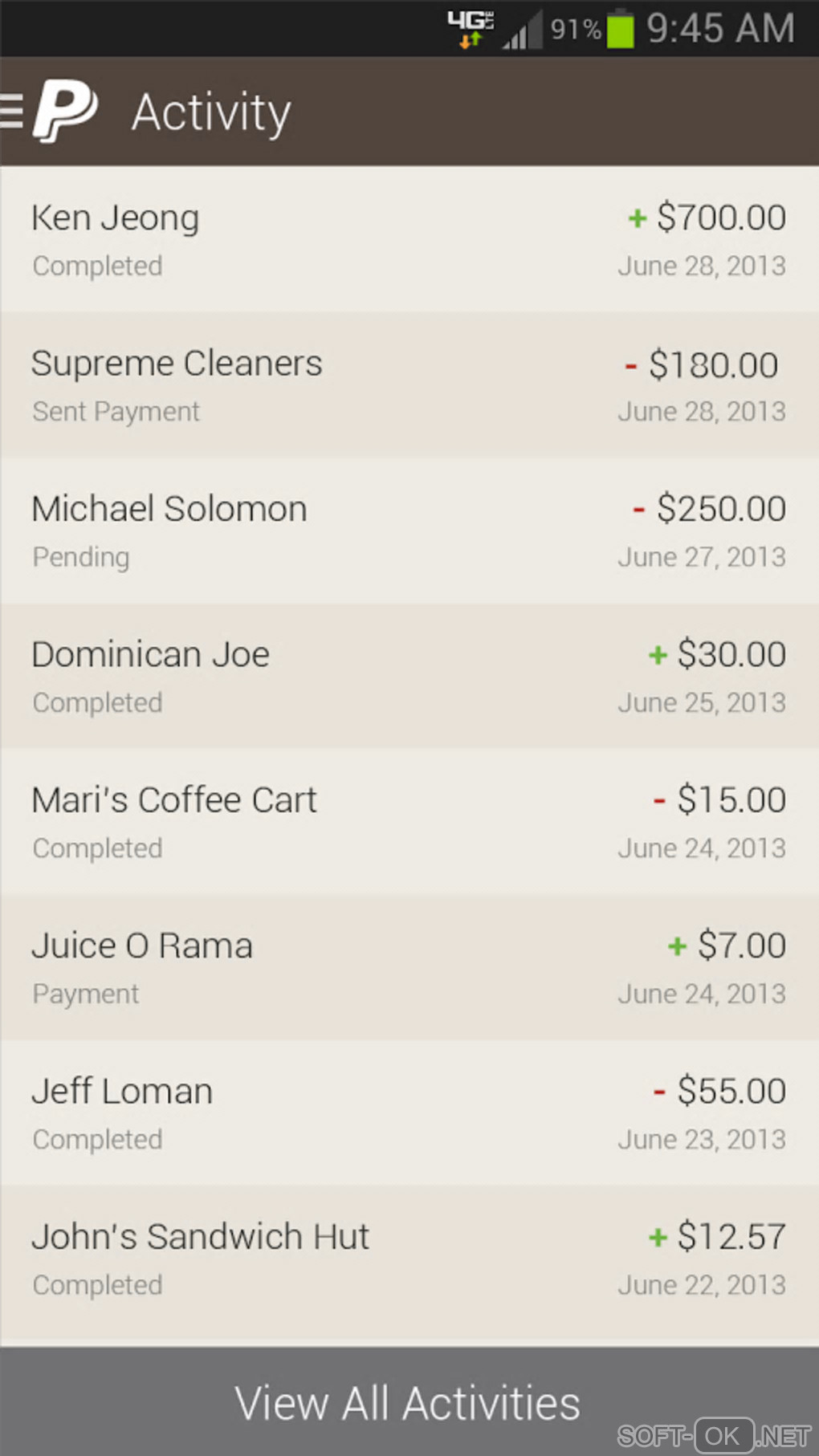This screenshot has width=819, height=1456.
Task: Open the John's Sandwich Hut transaction
Action: (x=409, y=1259)
